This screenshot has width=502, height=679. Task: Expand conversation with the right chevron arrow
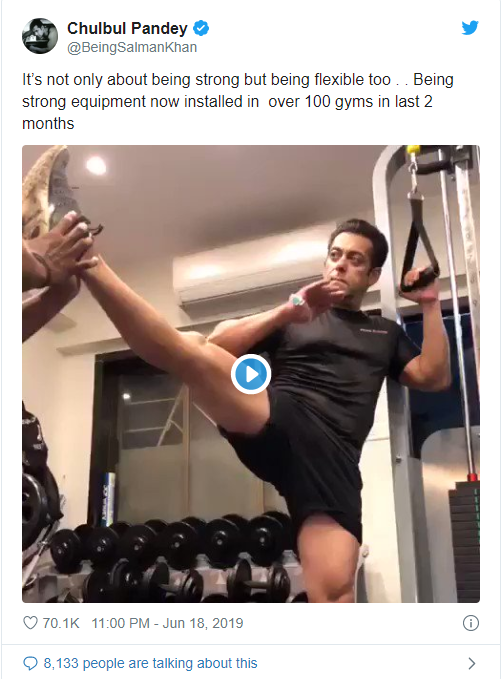click(x=472, y=663)
